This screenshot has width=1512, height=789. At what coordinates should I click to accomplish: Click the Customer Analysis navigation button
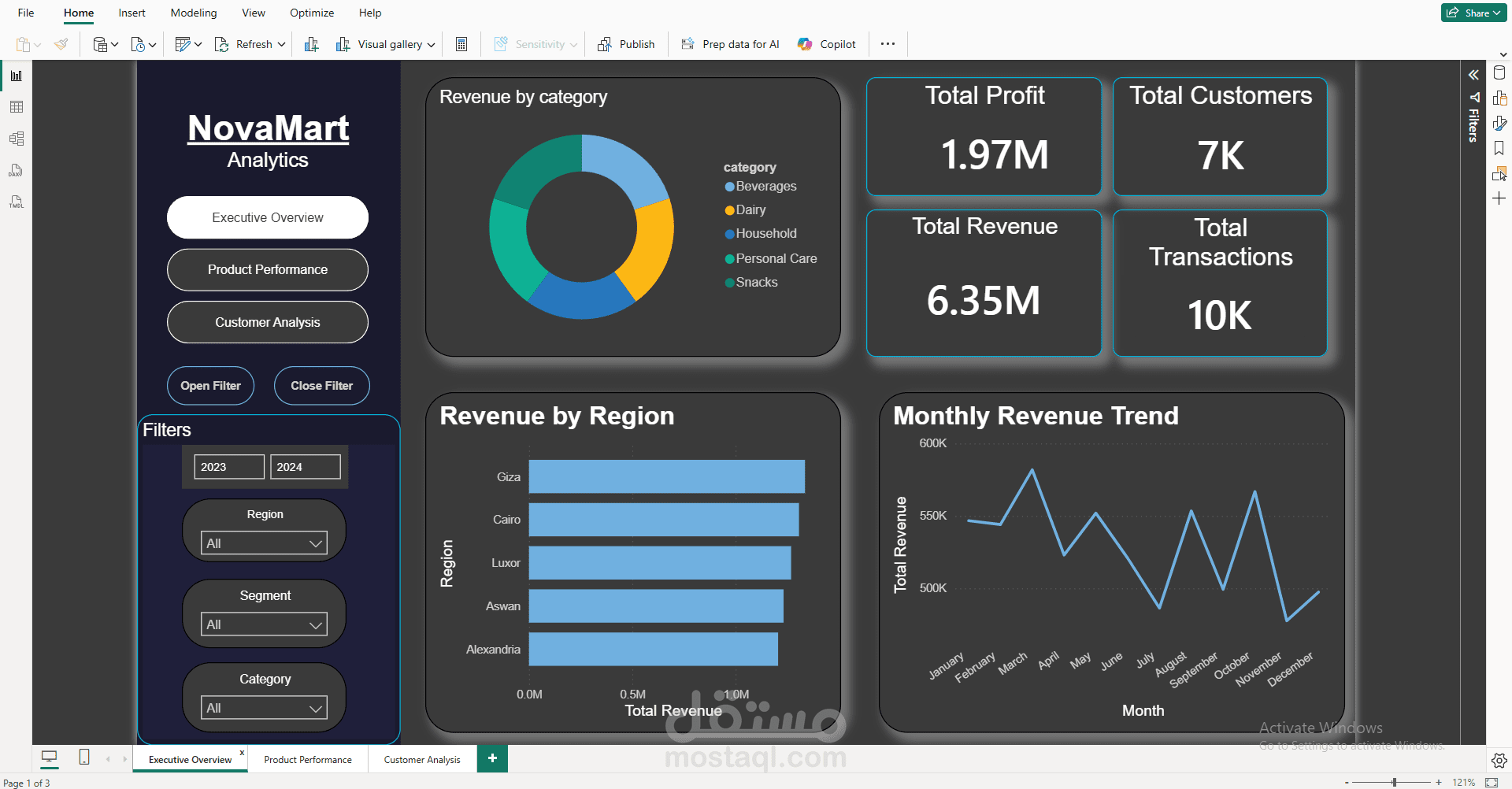268,322
